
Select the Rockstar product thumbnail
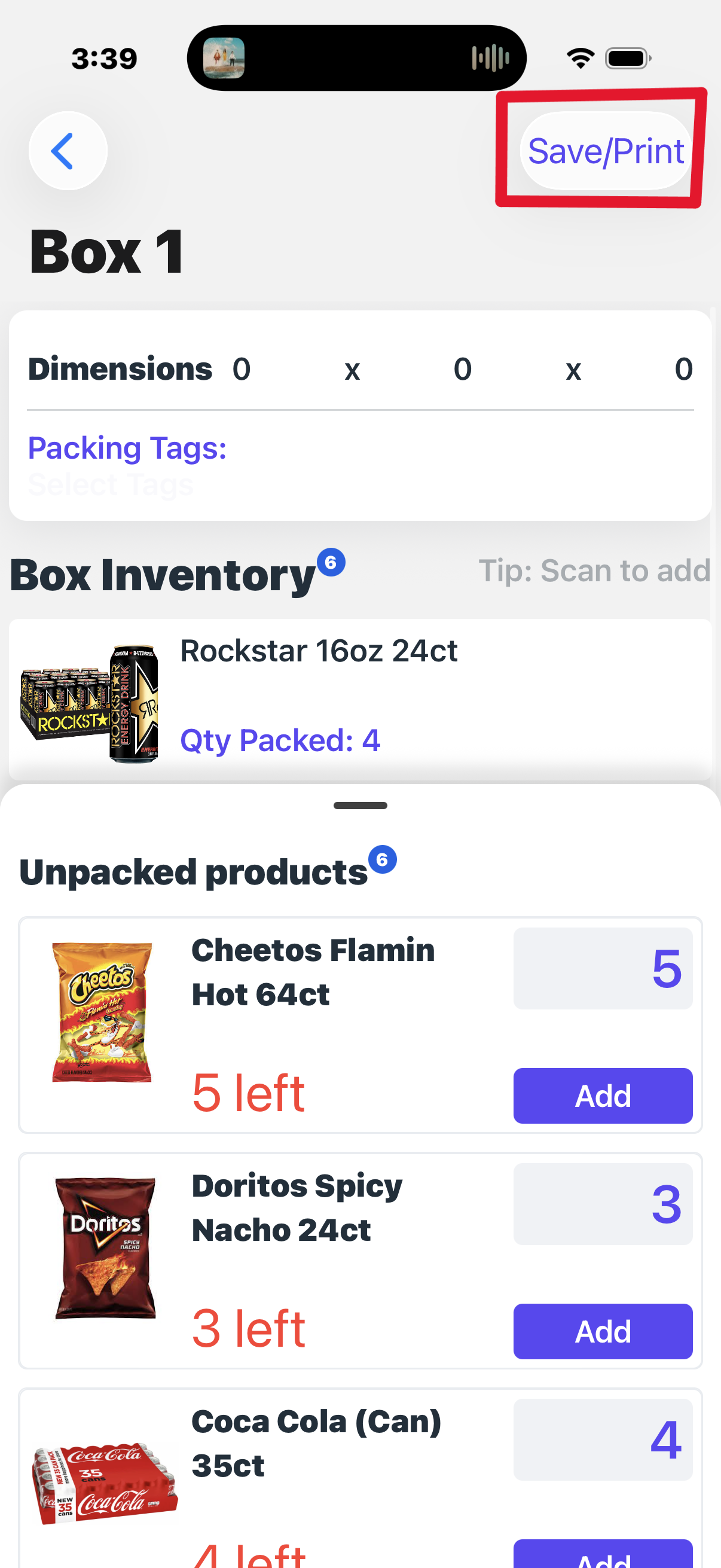(90, 703)
